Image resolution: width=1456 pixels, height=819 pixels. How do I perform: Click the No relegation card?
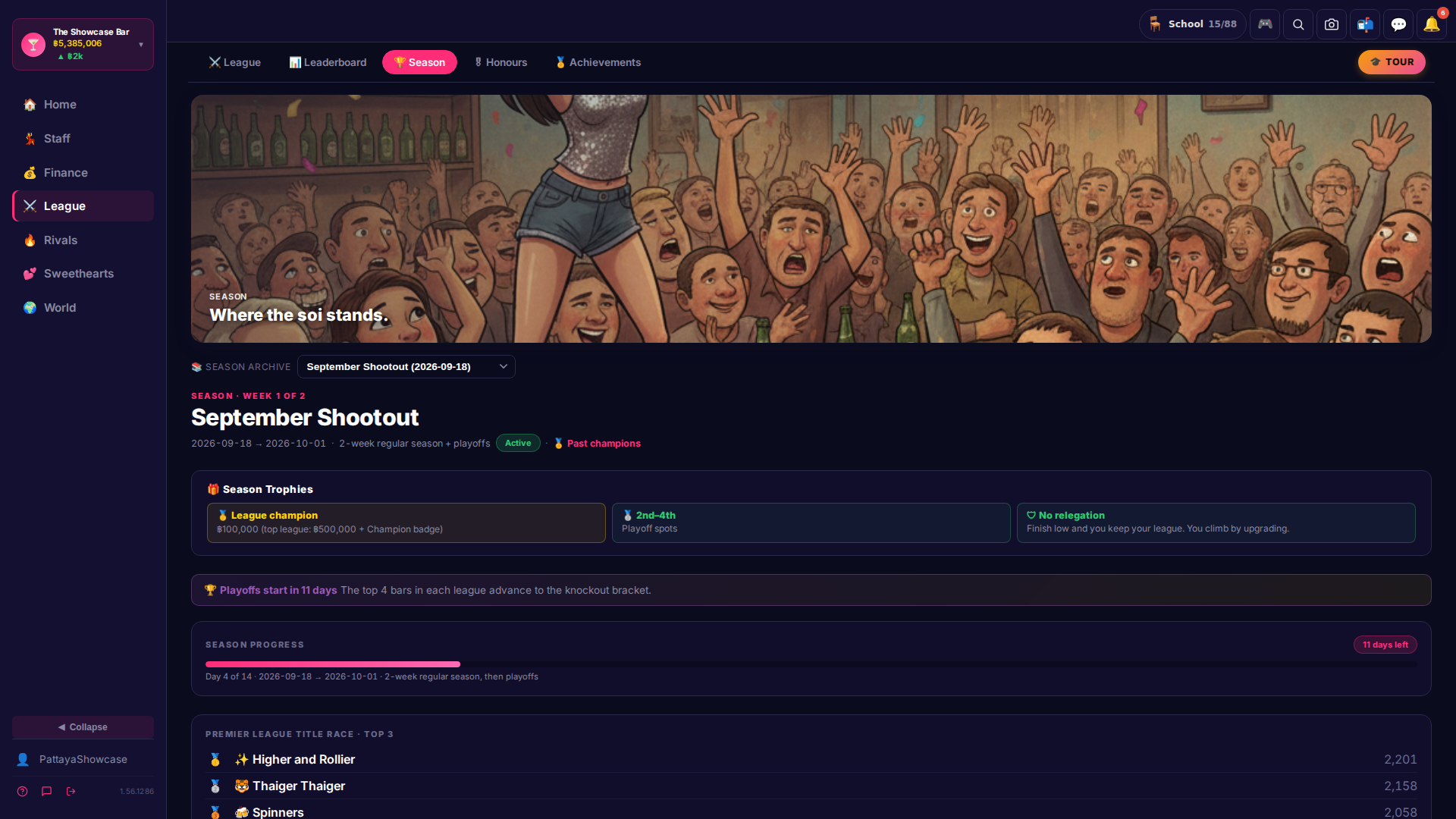(x=1216, y=522)
